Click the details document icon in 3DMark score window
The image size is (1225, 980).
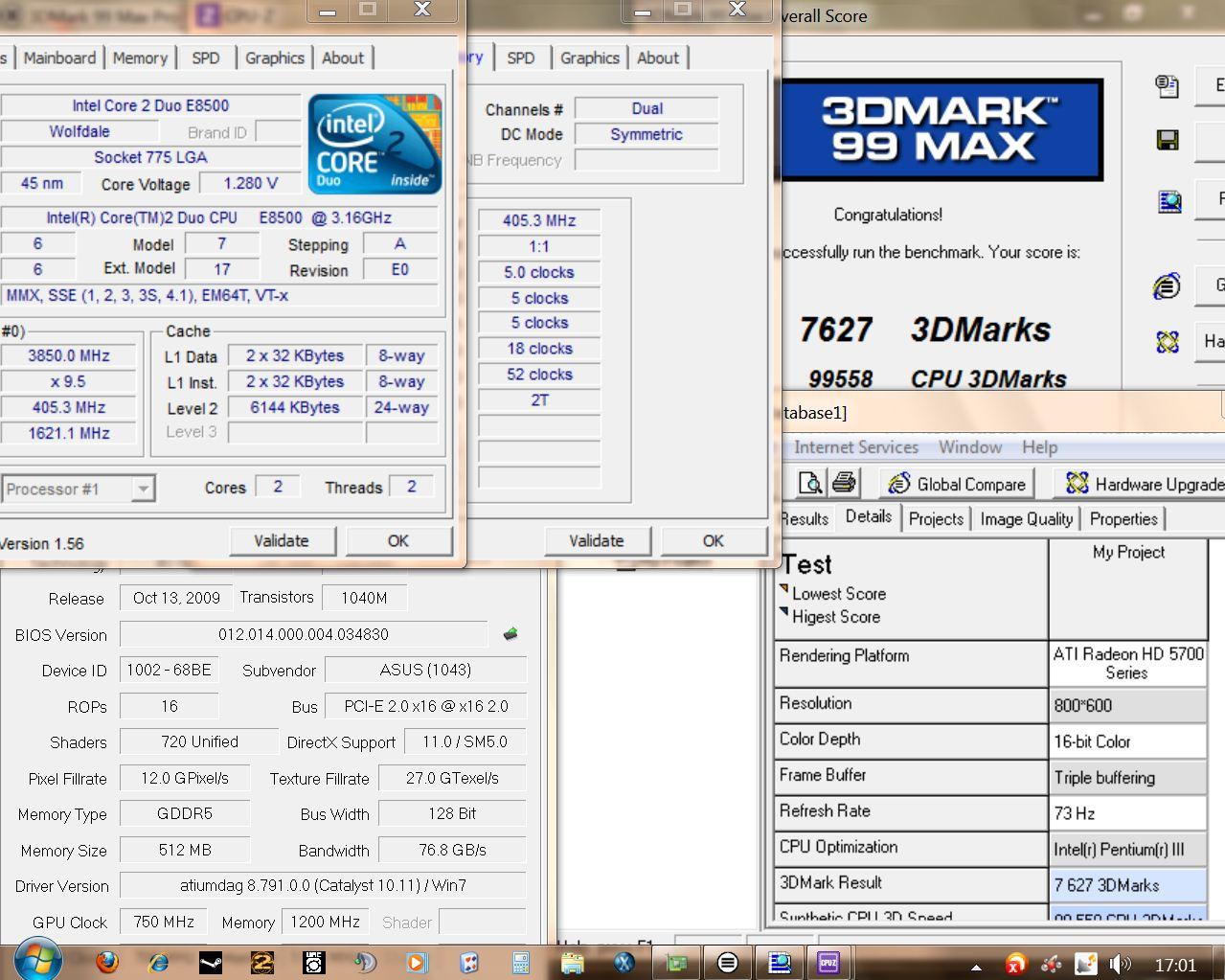click(x=1167, y=86)
